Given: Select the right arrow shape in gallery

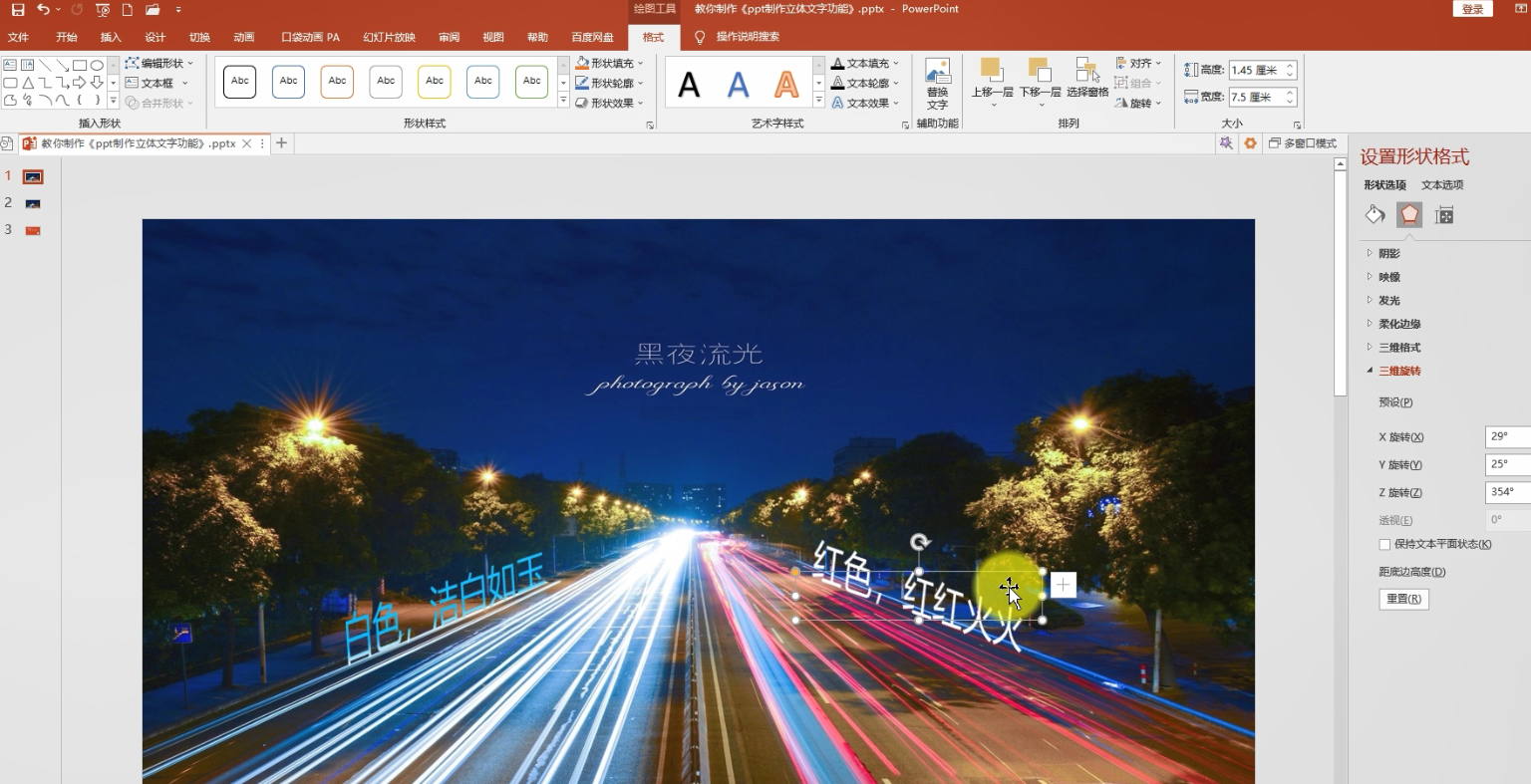Looking at the screenshot, I should 80,83.
